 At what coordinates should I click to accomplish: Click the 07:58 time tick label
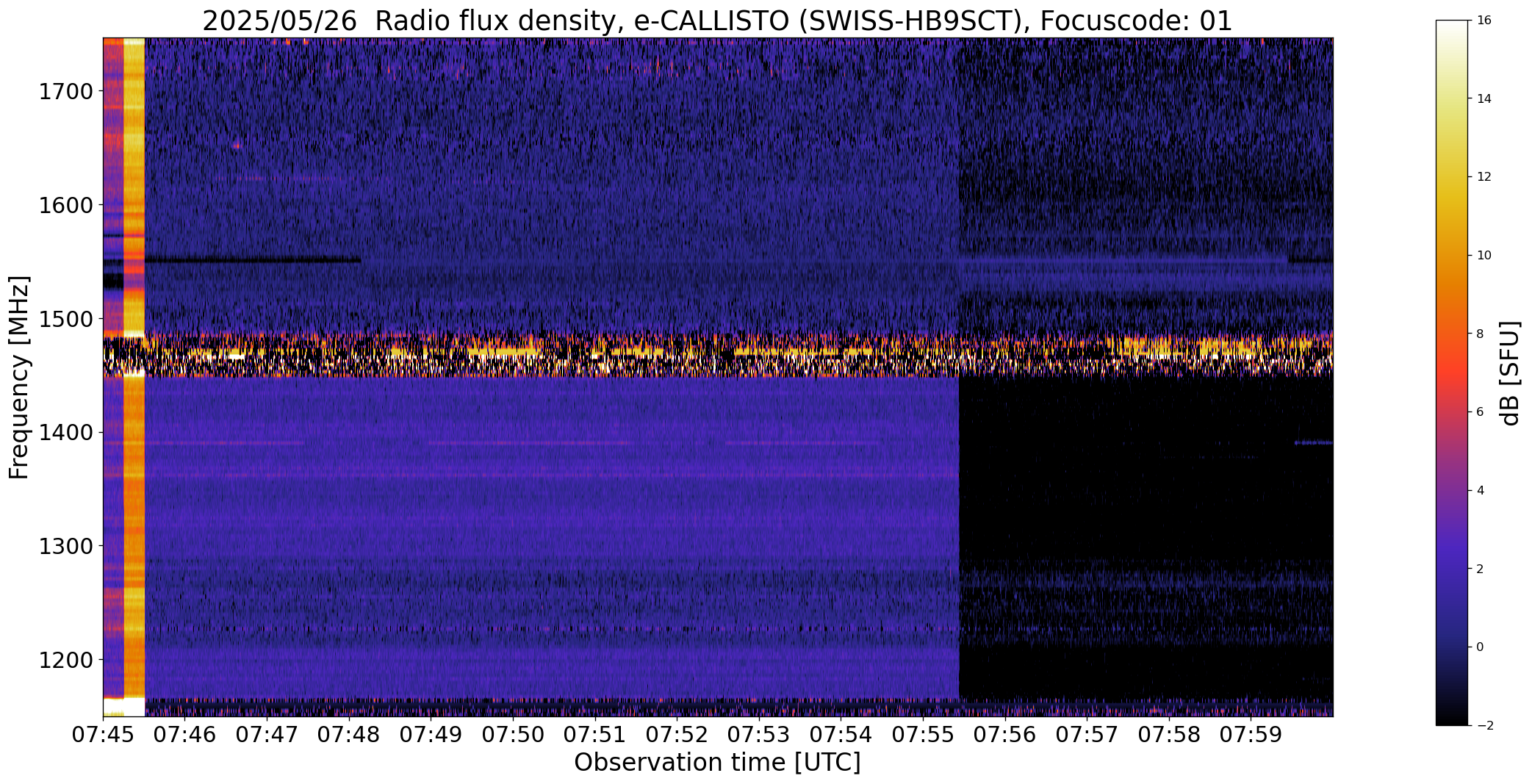[x=1169, y=735]
